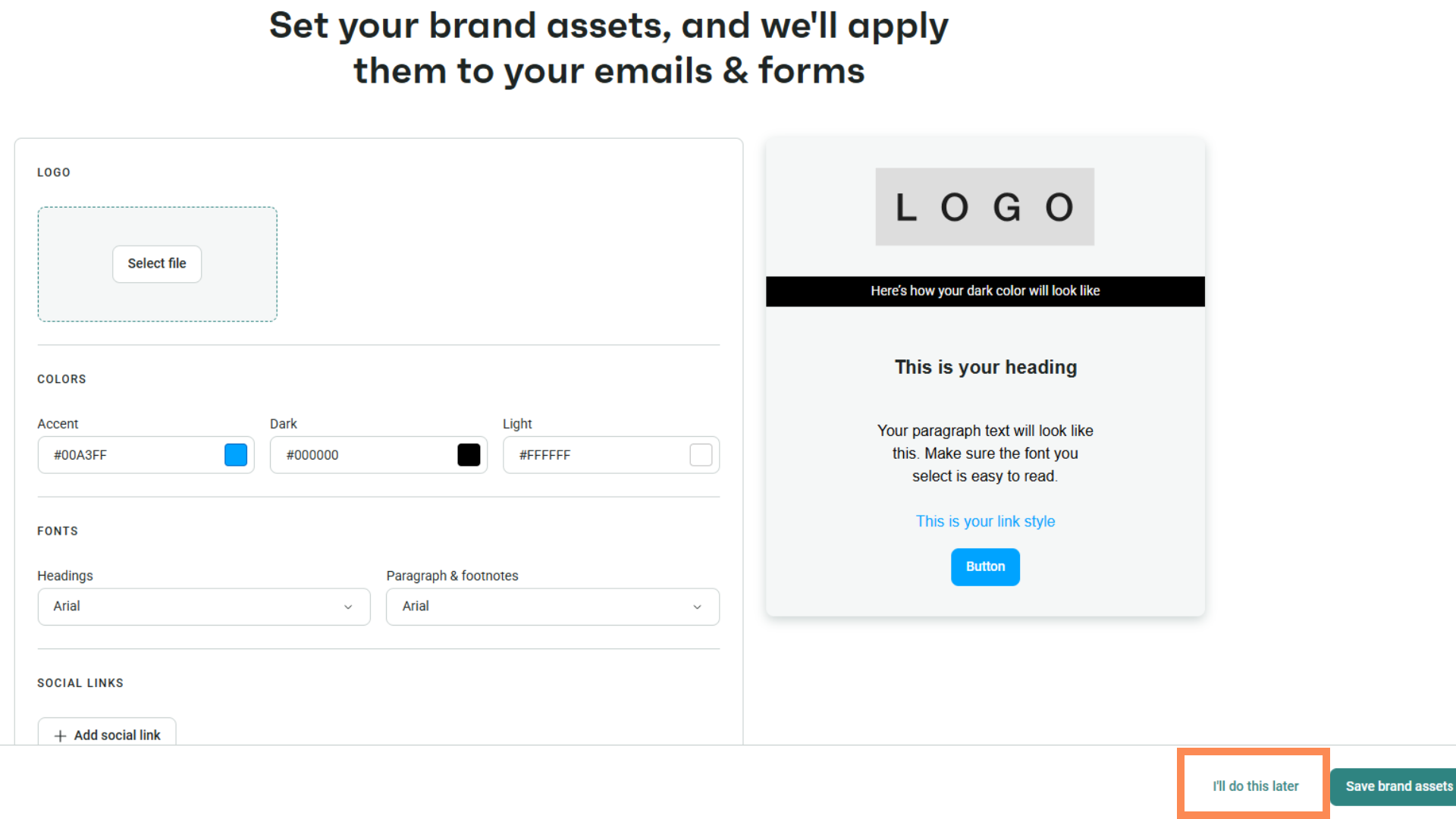
Task: Click the chevron arrow in Headings font field
Action: [x=348, y=607]
